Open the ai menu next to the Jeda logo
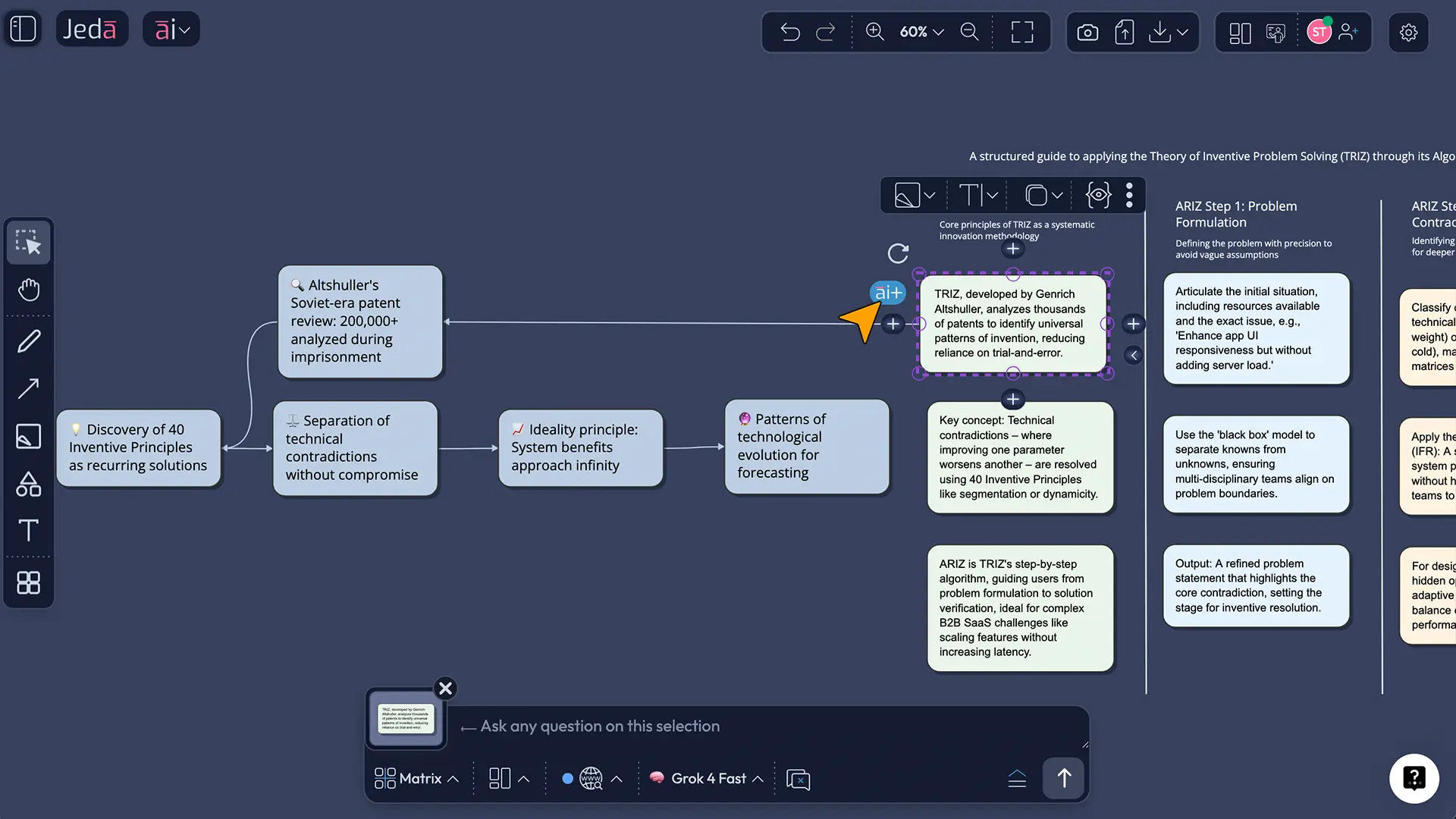The image size is (1456, 819). (x=171, y=29)
